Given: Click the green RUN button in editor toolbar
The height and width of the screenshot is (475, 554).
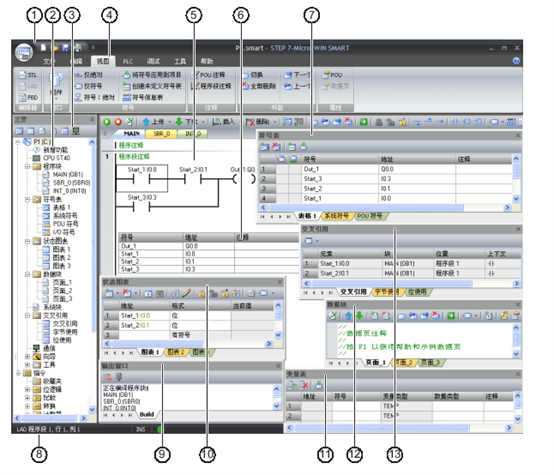Looking at the screenshot, I should (x=107, y=122).
